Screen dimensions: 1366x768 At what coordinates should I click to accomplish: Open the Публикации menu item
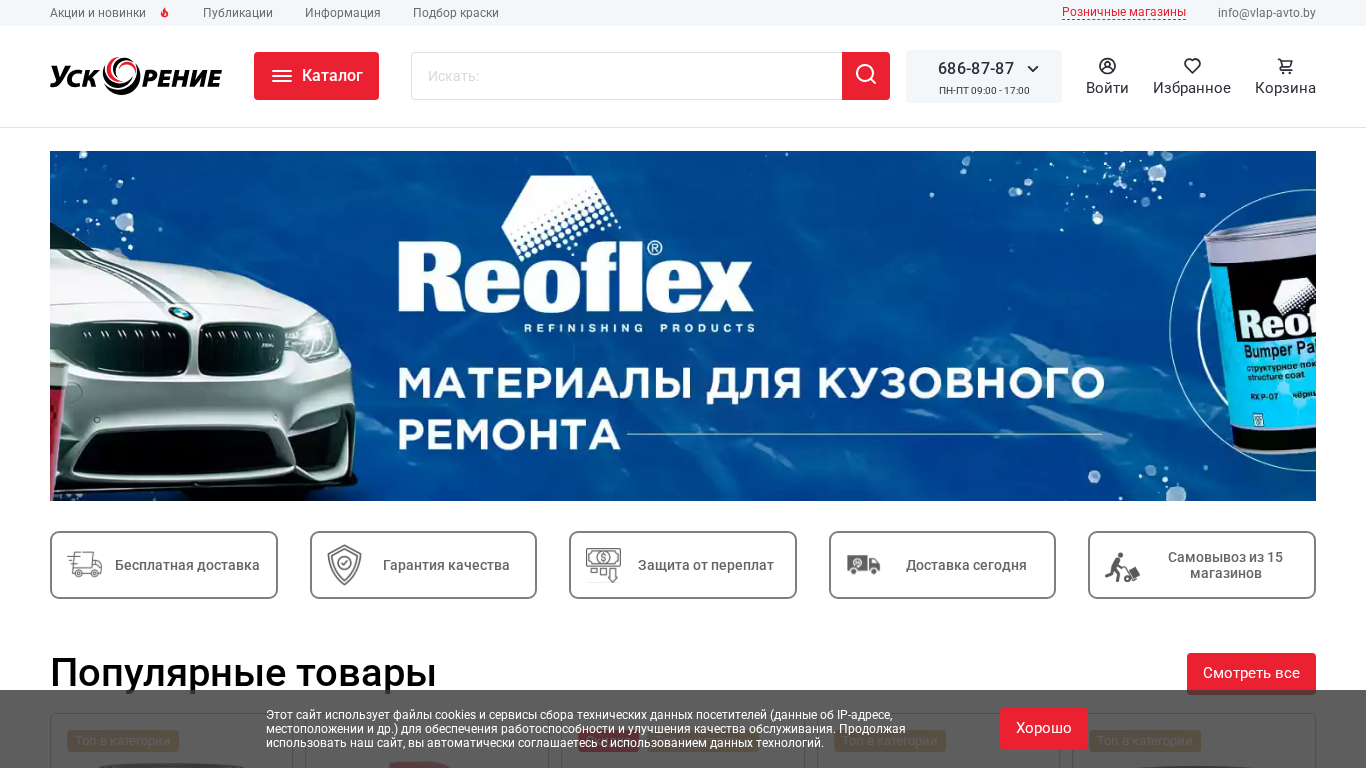(x=238, y=13)
